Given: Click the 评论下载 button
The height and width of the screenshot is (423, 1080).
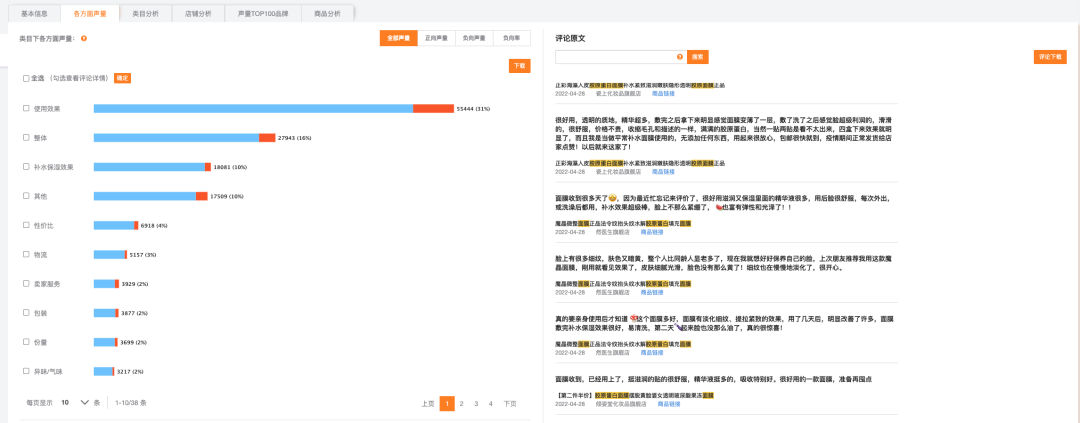Looking at the screenshot, I should [1050, 57].
